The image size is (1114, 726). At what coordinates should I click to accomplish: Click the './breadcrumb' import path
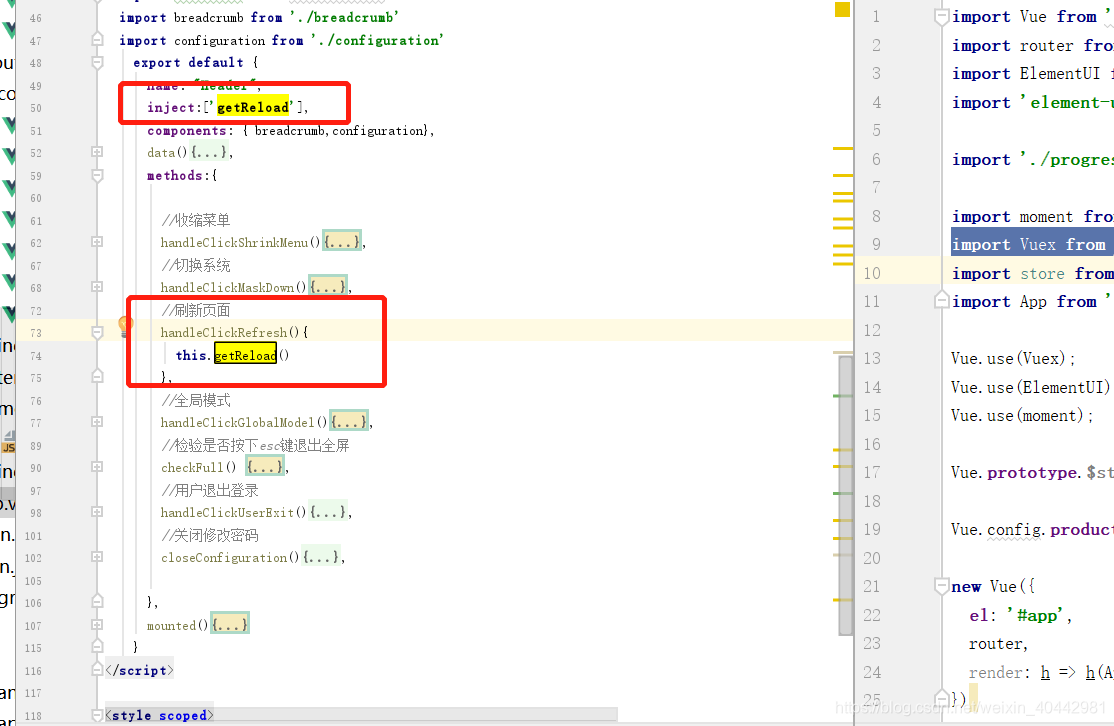(x=344, y=17)
